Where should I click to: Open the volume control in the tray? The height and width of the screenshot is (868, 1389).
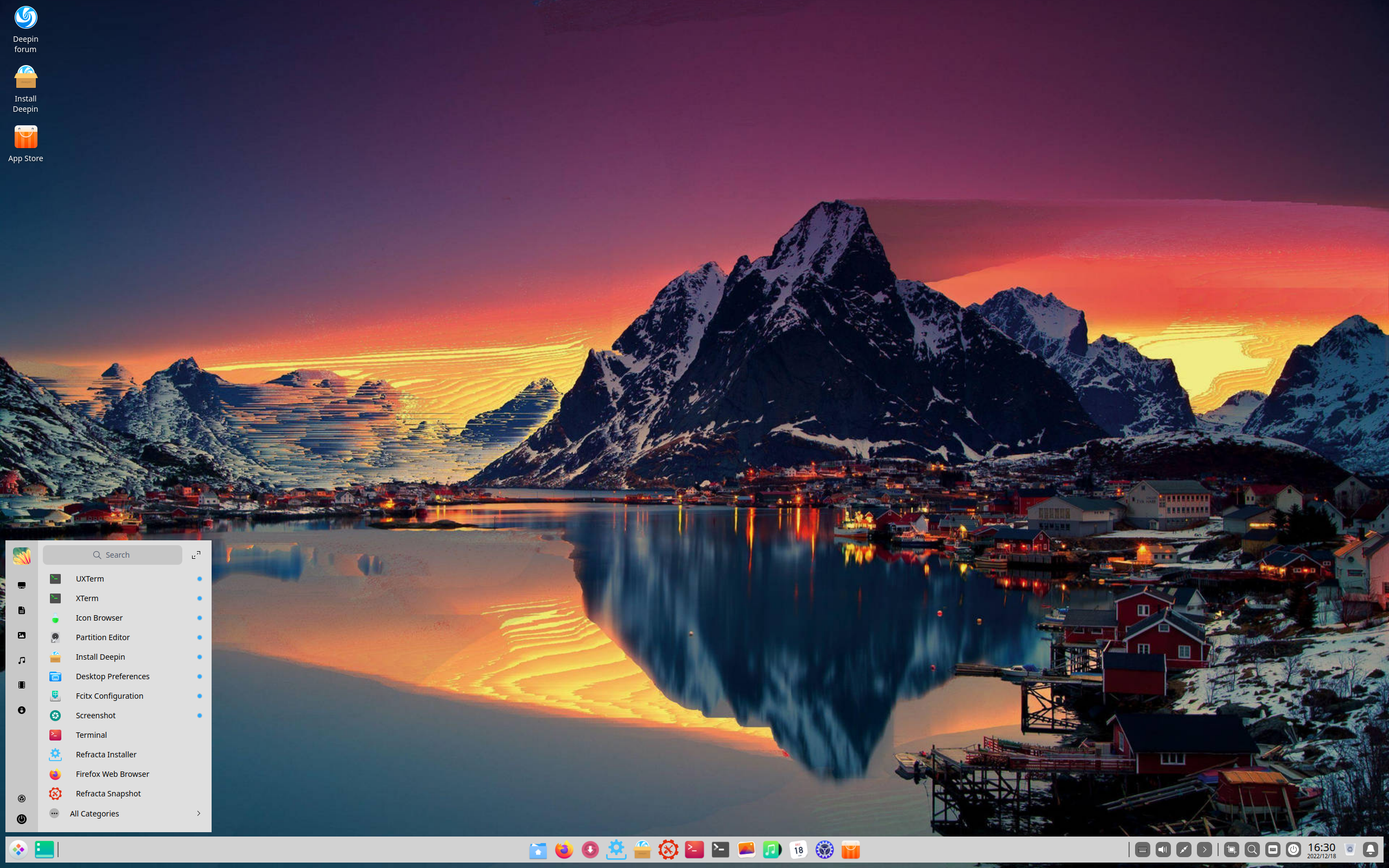point(1163,850)
